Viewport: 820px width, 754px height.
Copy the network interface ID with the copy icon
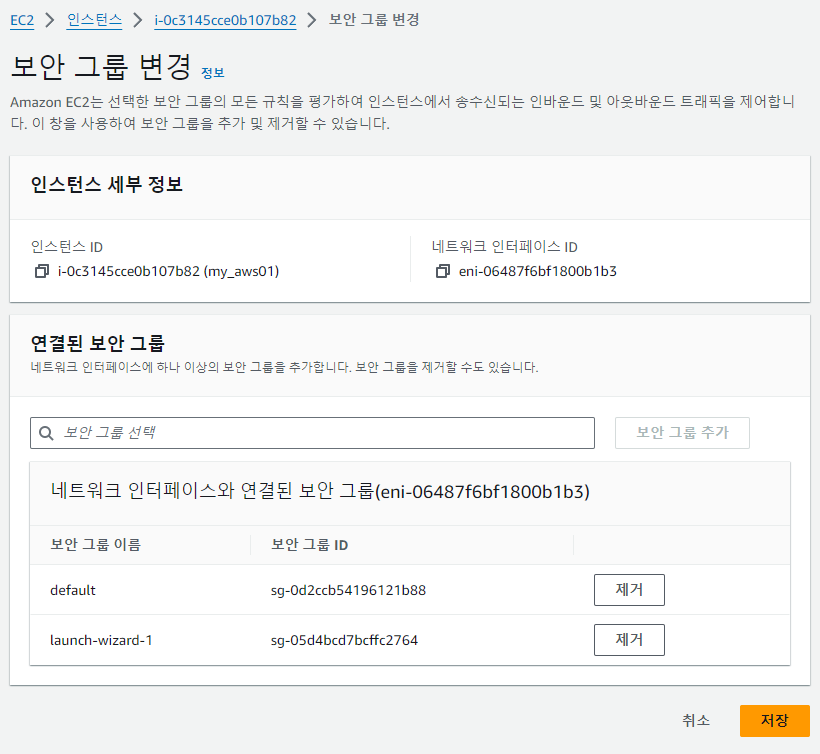coord(443,271)
